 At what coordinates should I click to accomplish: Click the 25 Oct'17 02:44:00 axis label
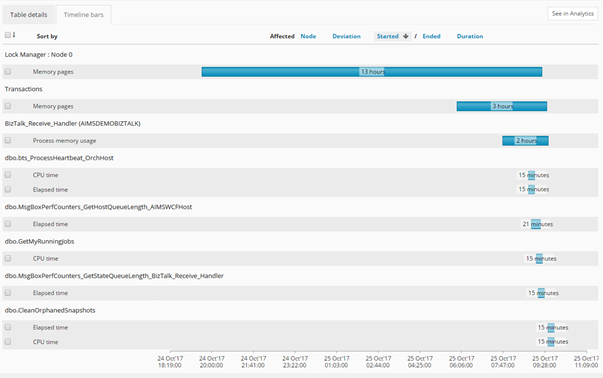[x=378, y=361]
